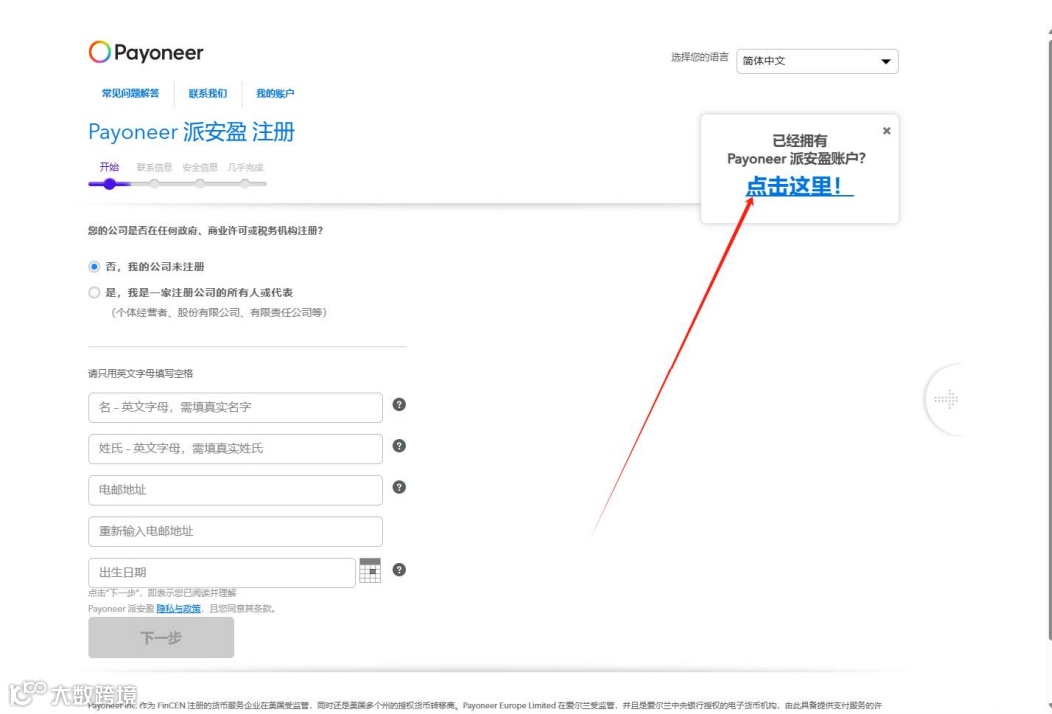Viewport: 1052px width, 714px height.
Task: Focus the '出生日期' input field
Action: click(222, 573)
